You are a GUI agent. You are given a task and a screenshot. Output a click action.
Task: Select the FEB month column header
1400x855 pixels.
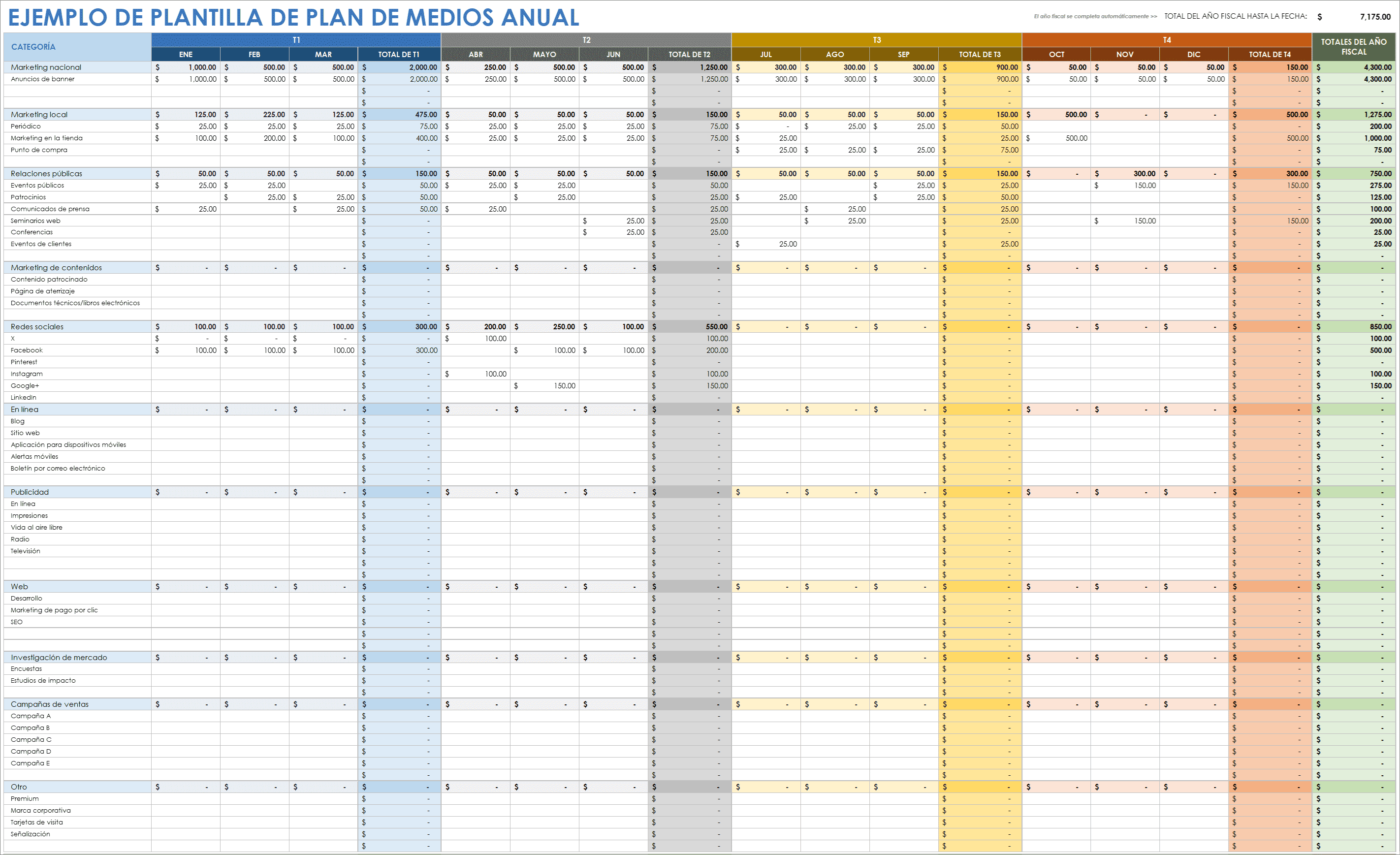coord(255,55)
